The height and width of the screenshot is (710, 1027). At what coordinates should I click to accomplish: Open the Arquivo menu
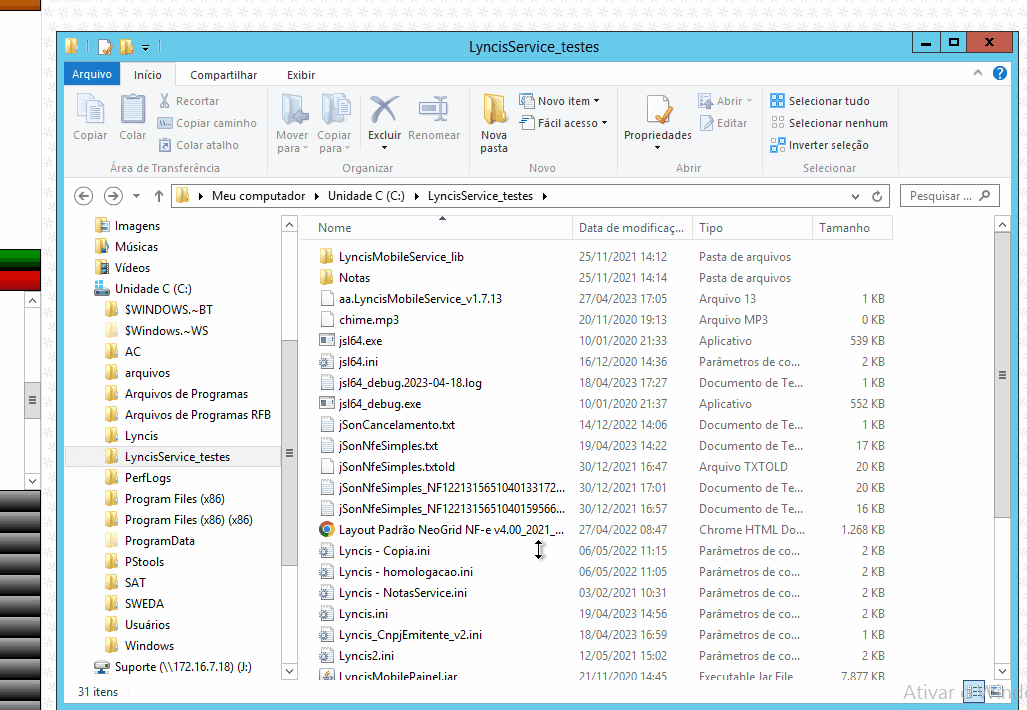pyautogui.click(x=92, y=75)
